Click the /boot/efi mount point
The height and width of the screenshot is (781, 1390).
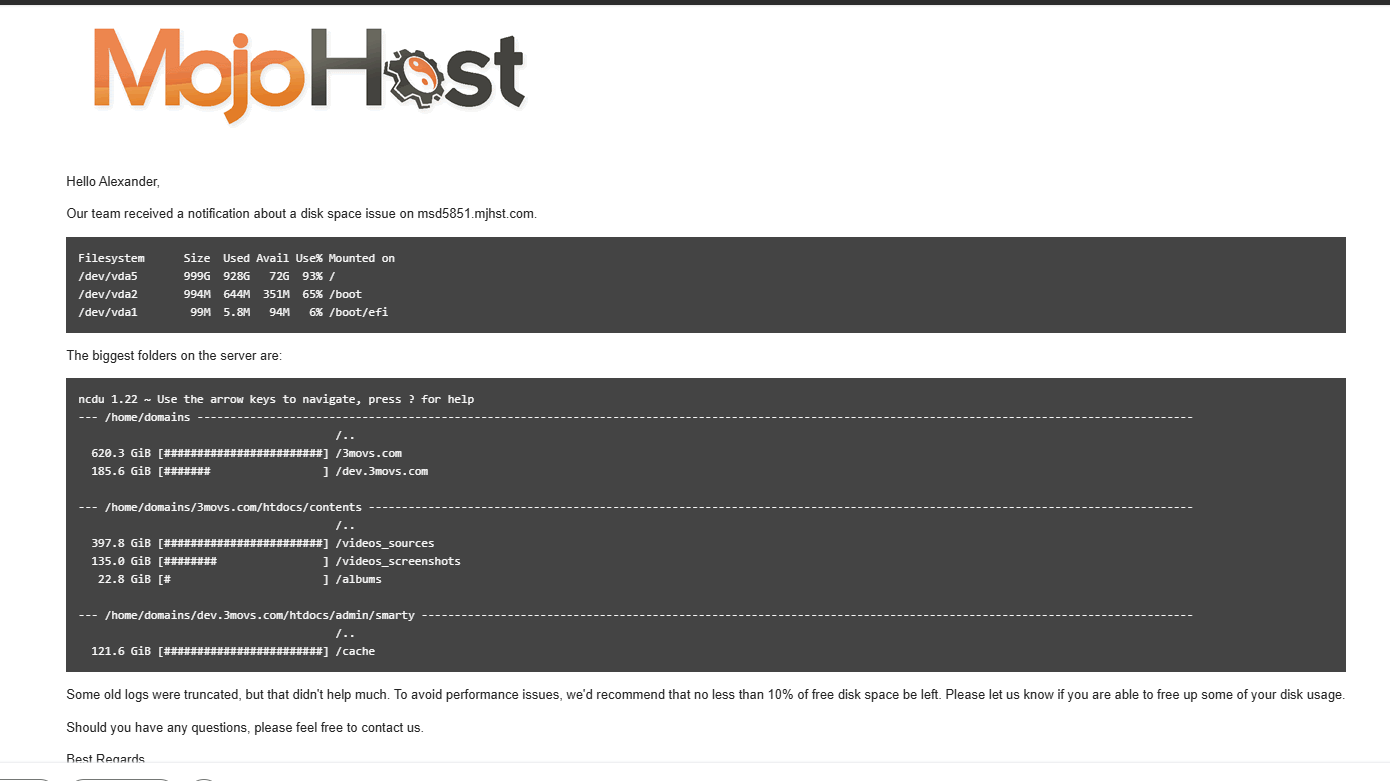[359, 312]
